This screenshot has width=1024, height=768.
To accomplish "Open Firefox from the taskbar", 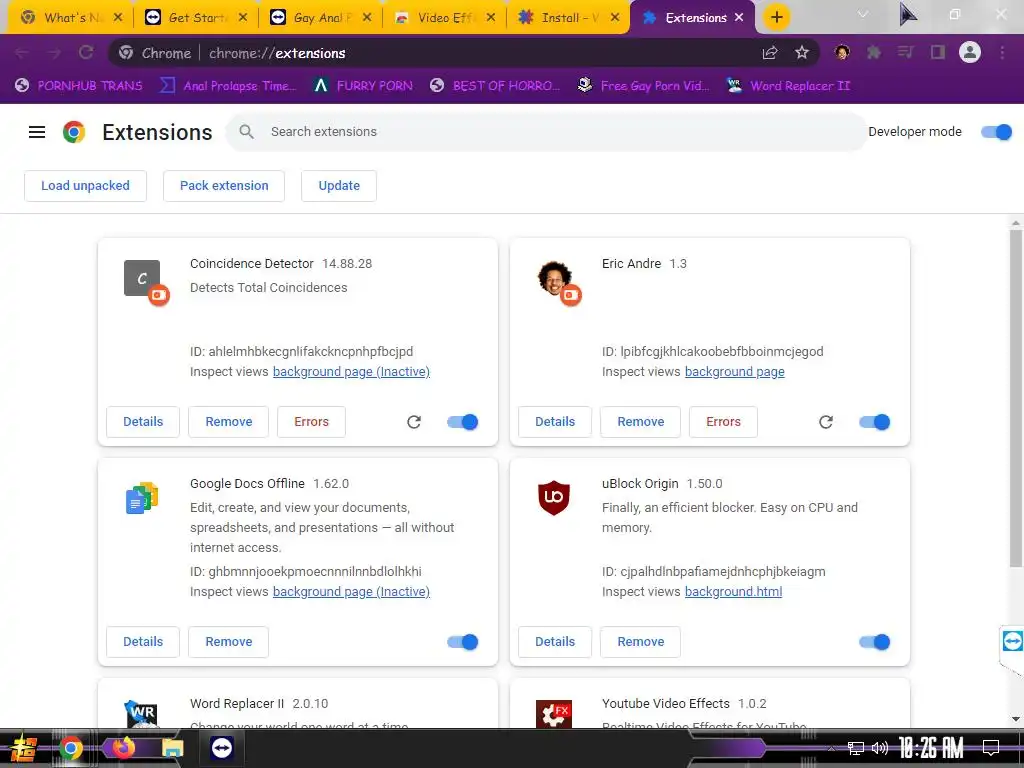I will 123,748.
